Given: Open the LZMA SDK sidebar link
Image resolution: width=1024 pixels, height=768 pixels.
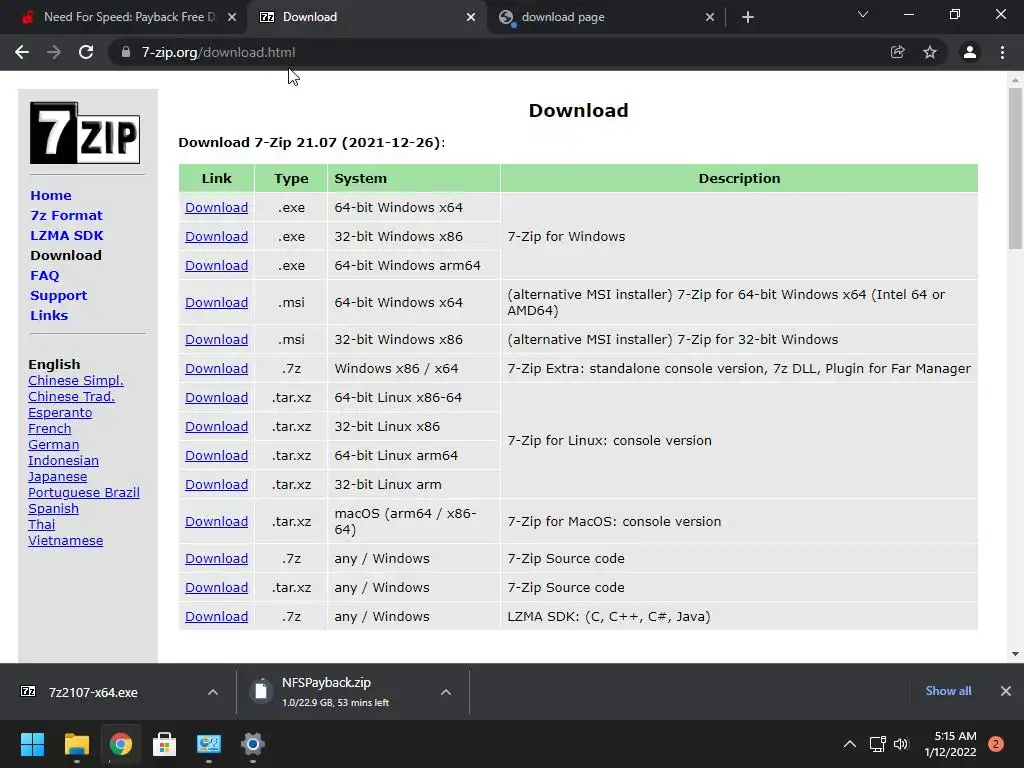Looking at the screenshot, I should pos(67,235).
